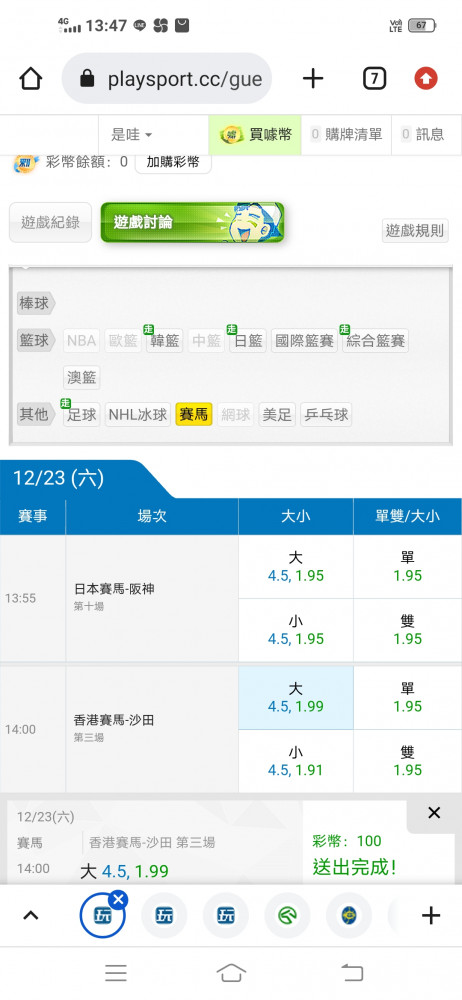Close the first tab thumbnail with the X
Viewport: 462px width, 1000px height.
(x=118, y=899)
